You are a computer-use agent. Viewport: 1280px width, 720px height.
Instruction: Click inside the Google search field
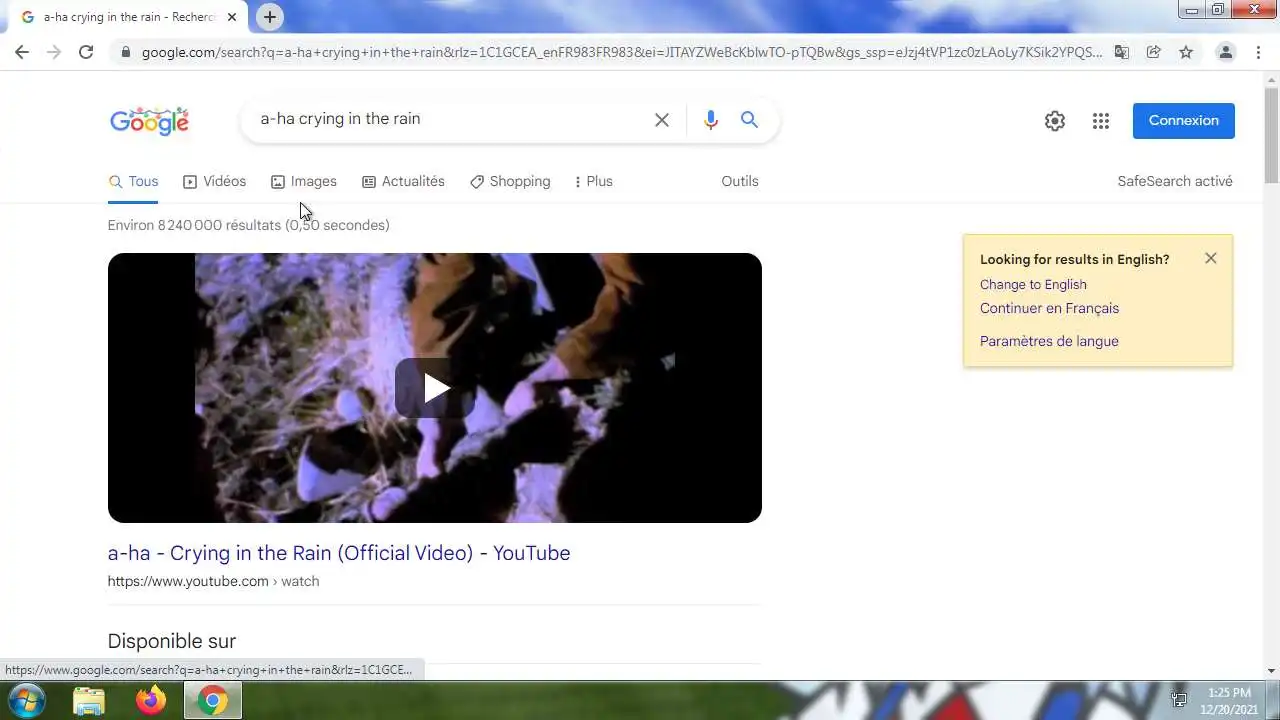[450, 119]
